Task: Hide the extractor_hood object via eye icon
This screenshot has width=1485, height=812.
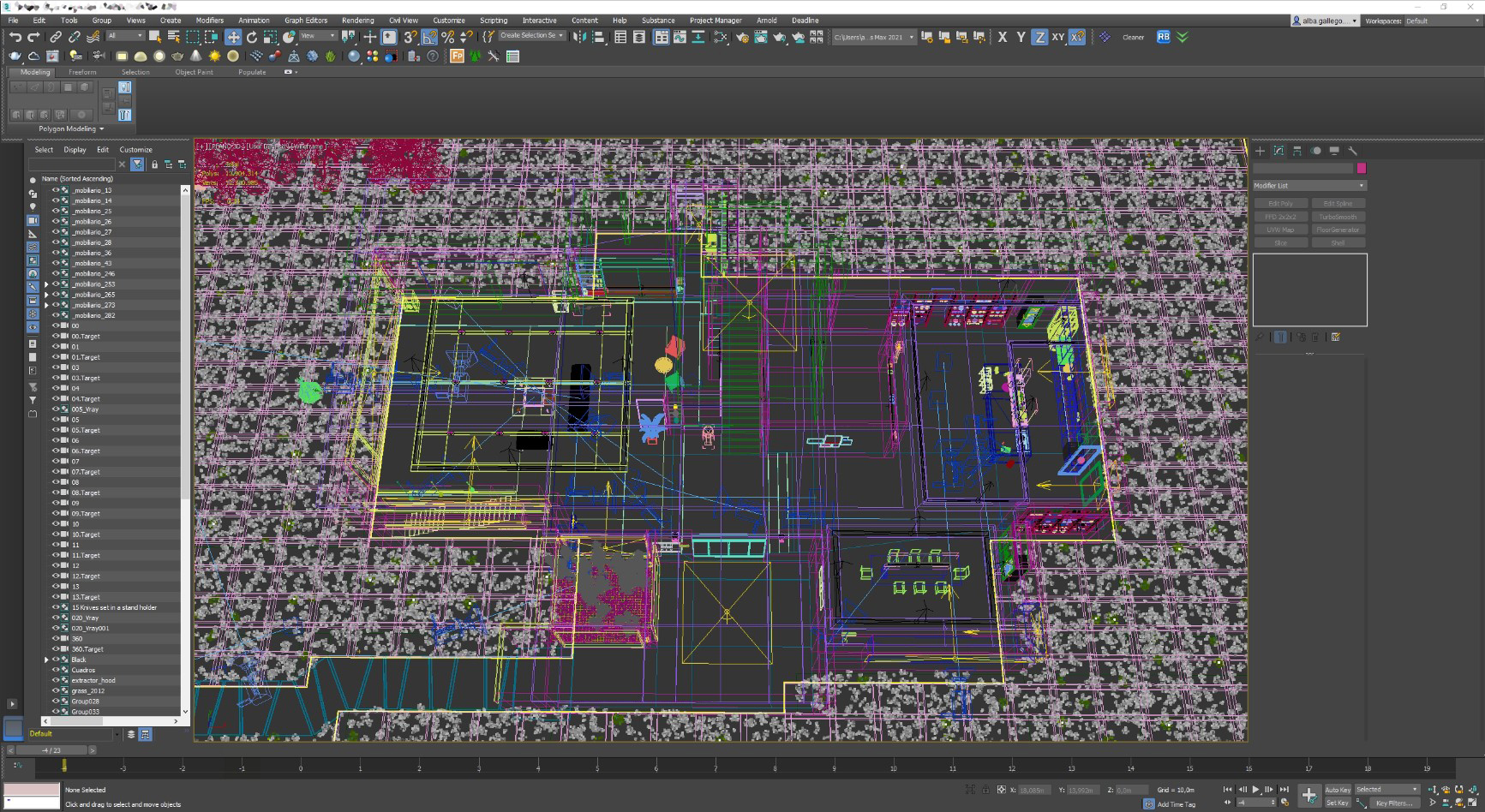Action: 56,680
